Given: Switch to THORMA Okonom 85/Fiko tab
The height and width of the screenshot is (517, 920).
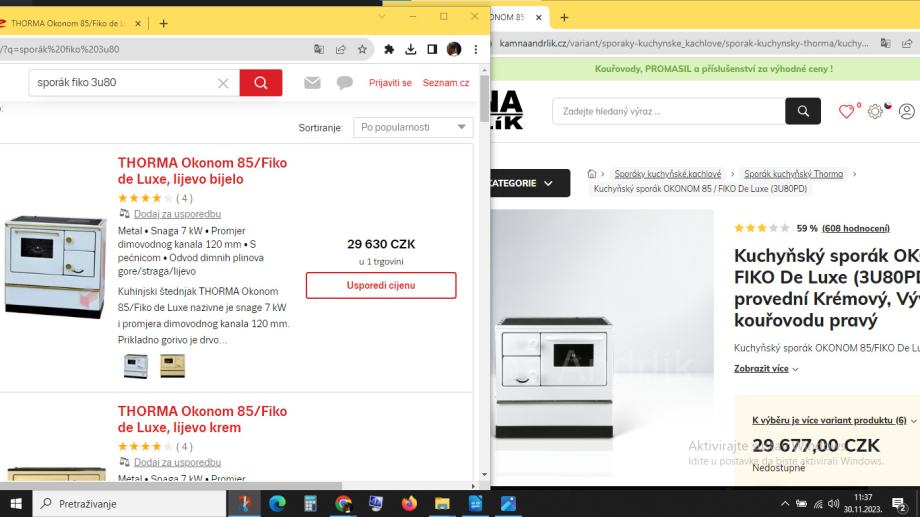Looking at the screenshot, I should (68, 23).
